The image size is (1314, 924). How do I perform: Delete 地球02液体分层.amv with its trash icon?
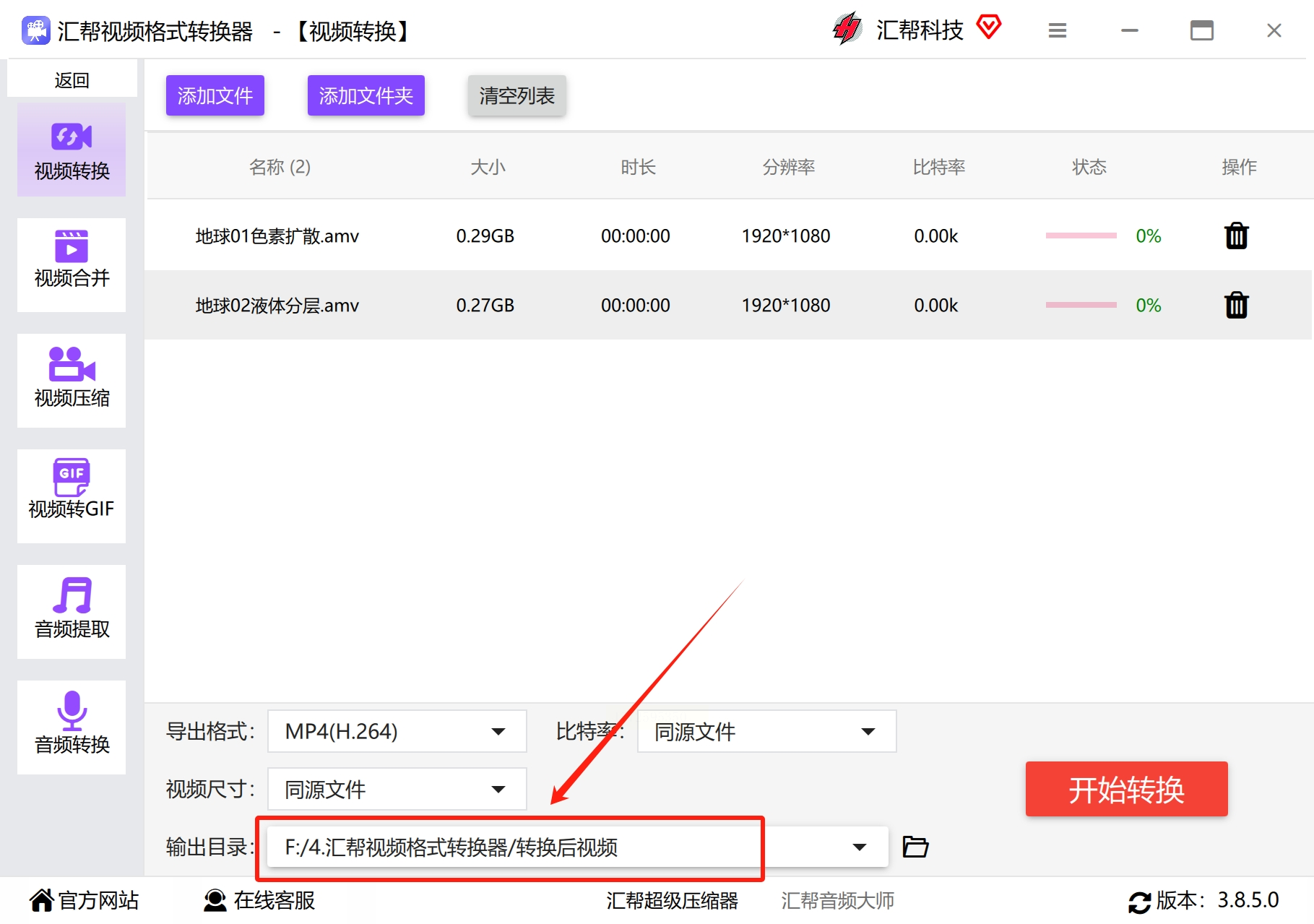1236,305
